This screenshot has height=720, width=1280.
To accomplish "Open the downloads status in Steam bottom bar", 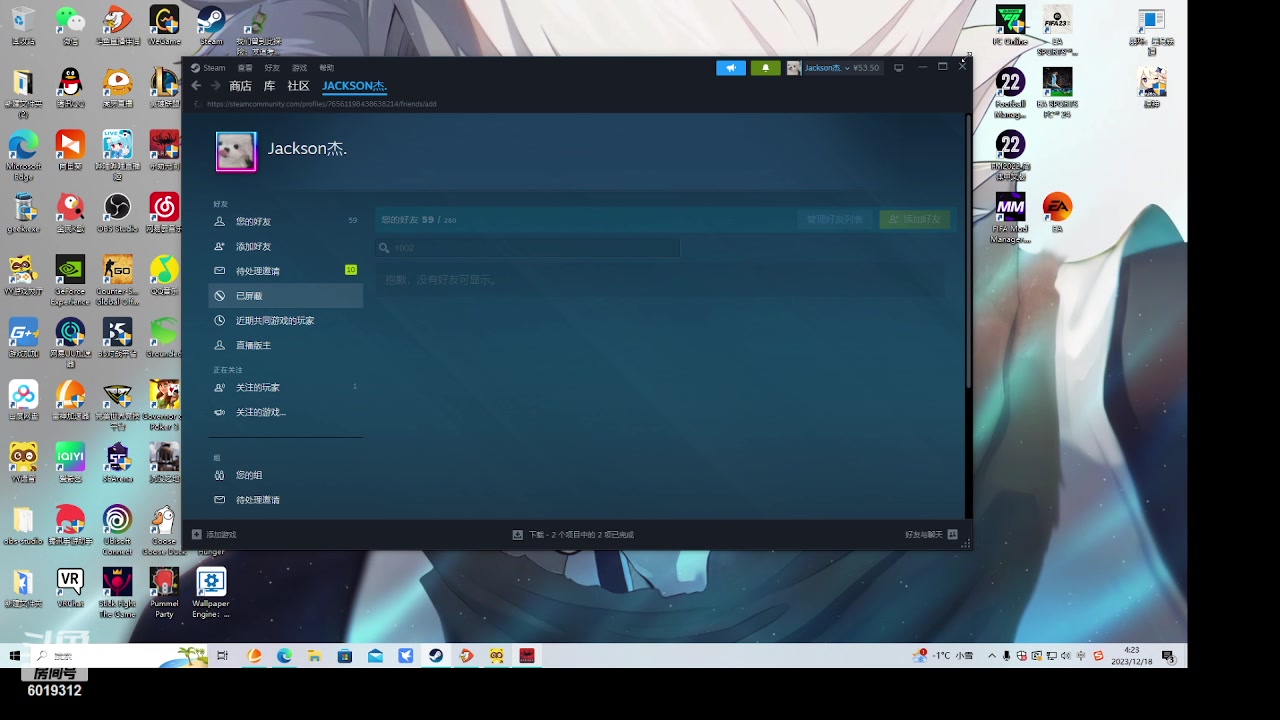I will tap(573, 535).
